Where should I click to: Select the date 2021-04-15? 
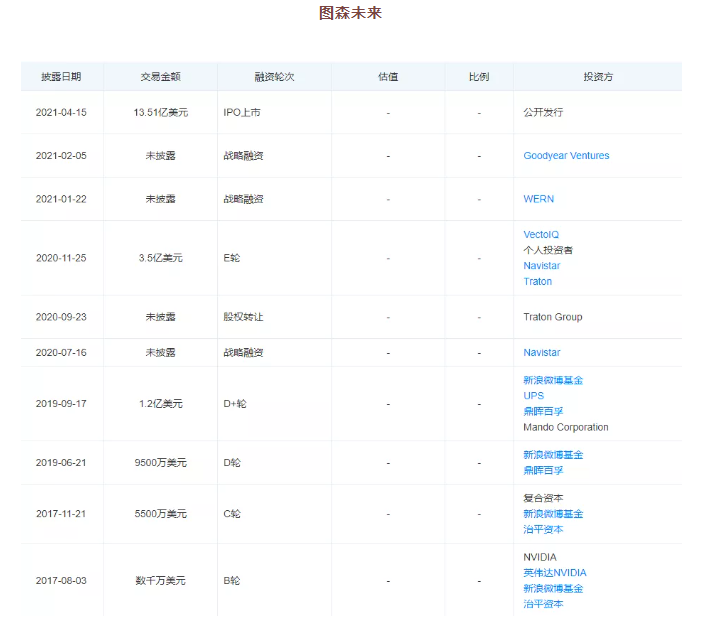click(61, 112)
